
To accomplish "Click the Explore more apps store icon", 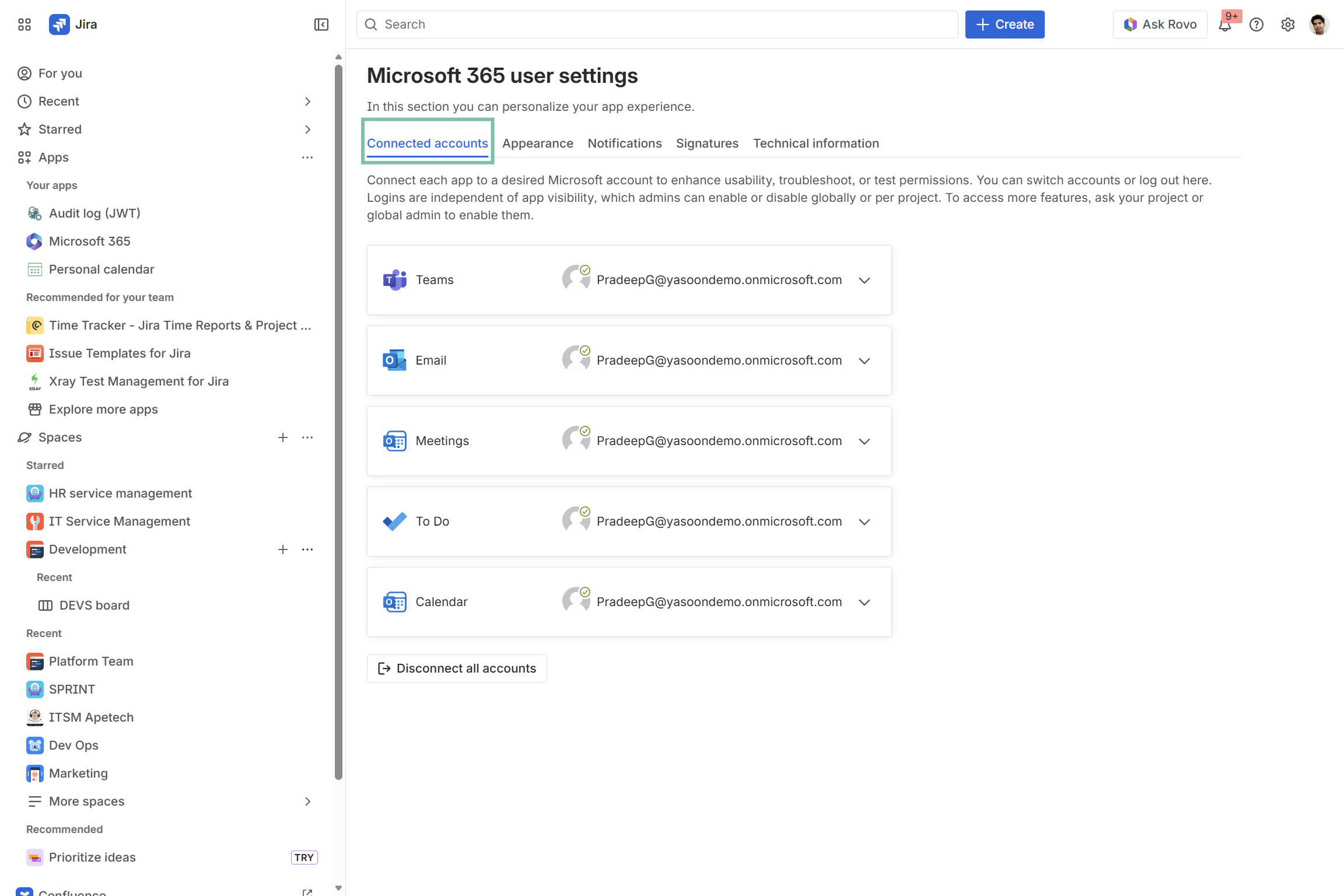I will pyautogui.click(x=34, y=409).
